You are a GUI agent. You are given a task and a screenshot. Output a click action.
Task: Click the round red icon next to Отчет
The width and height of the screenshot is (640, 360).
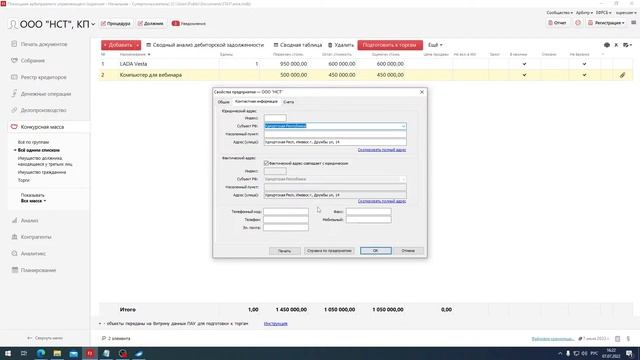coord(578,23)
